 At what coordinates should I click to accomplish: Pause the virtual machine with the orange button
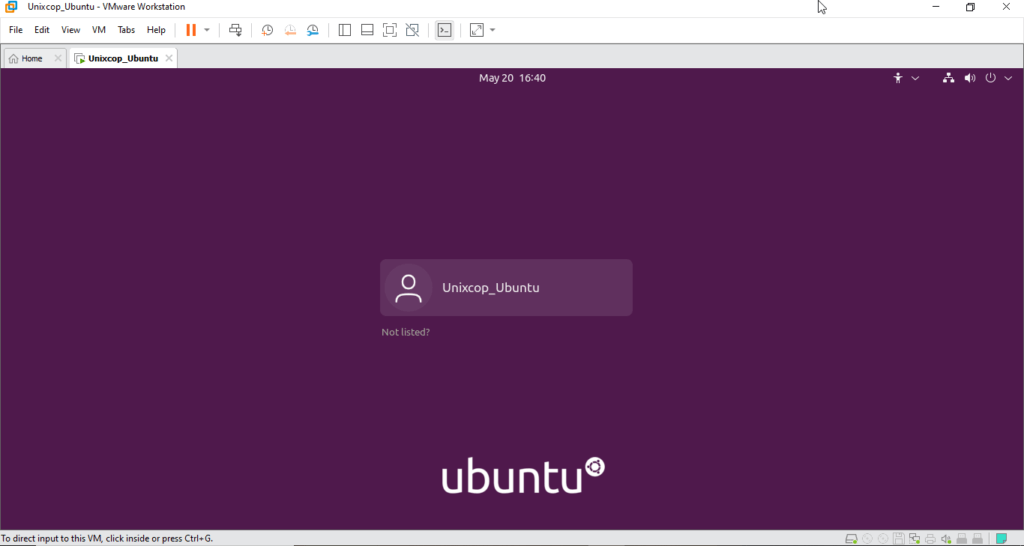(x=191, y=30)
